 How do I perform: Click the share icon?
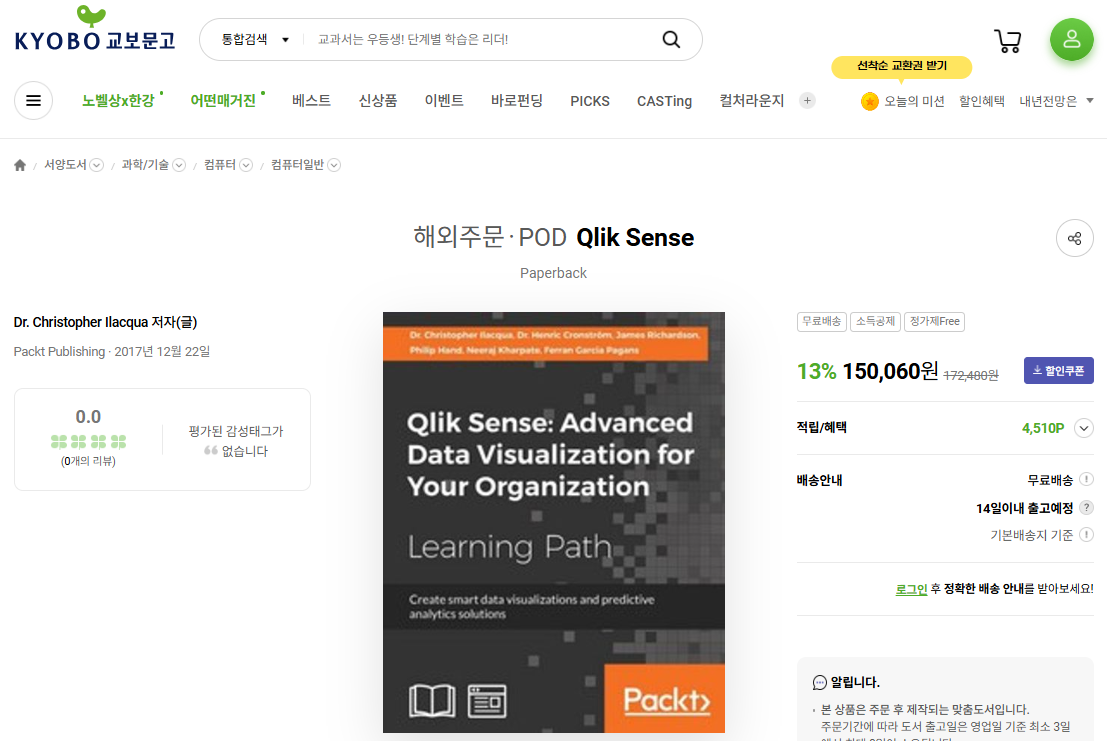(x=1074, y=238)
